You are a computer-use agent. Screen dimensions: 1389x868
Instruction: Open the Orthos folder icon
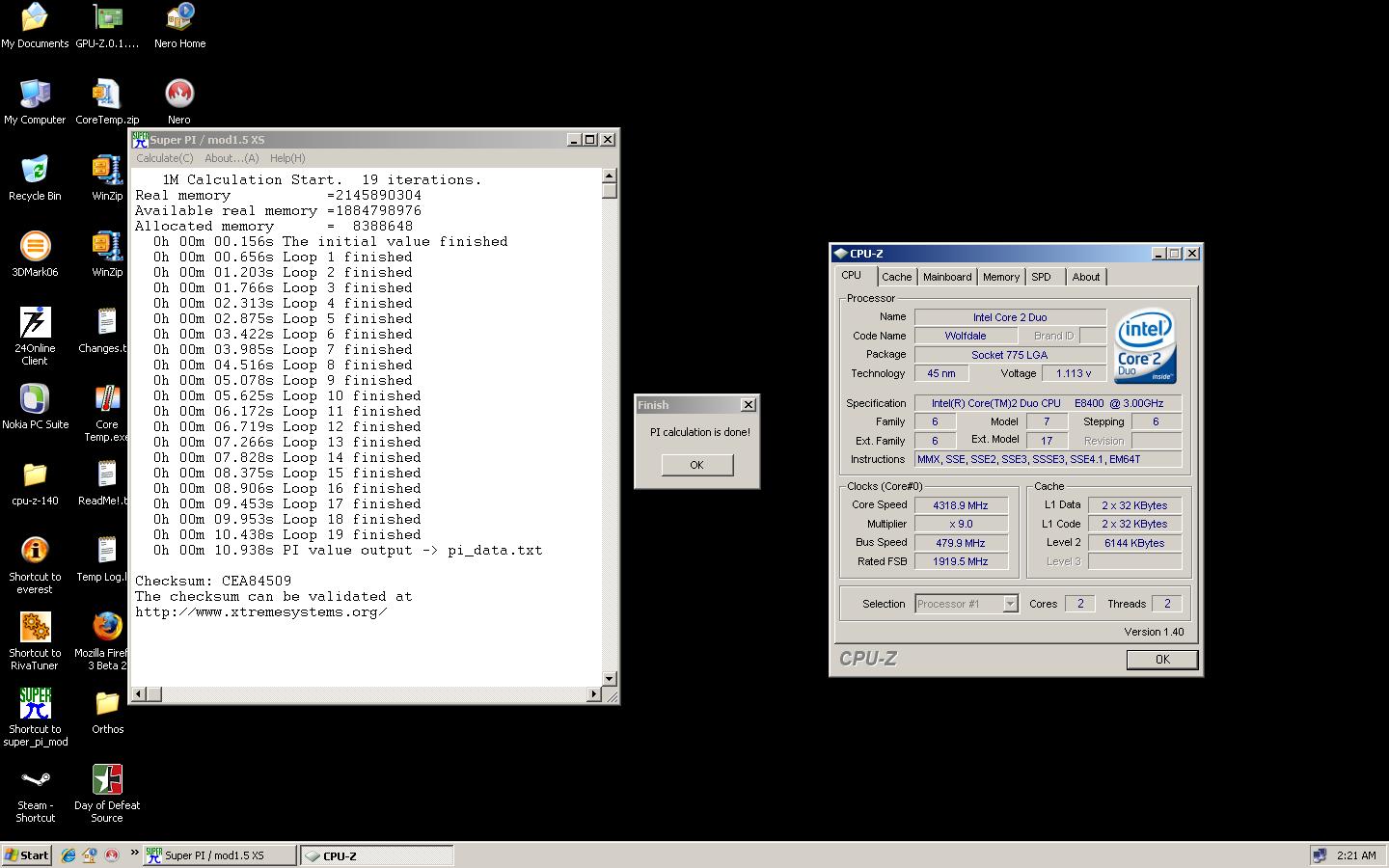coord(107,712)
